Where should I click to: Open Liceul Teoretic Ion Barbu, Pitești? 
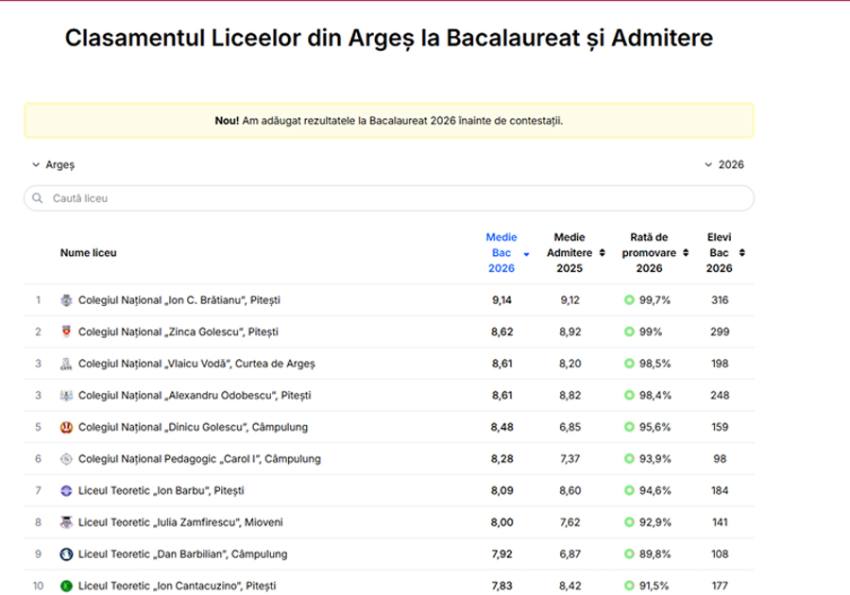click(161, 491)
